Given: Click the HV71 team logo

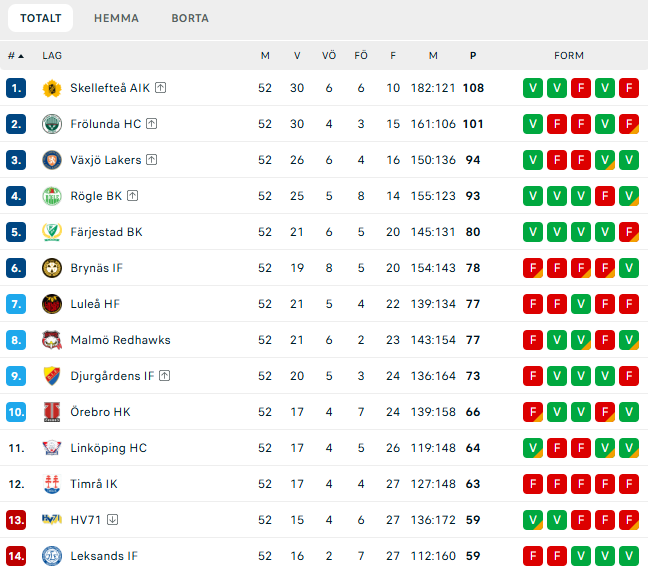Looking at the screenshot, I should coord(52,520).
